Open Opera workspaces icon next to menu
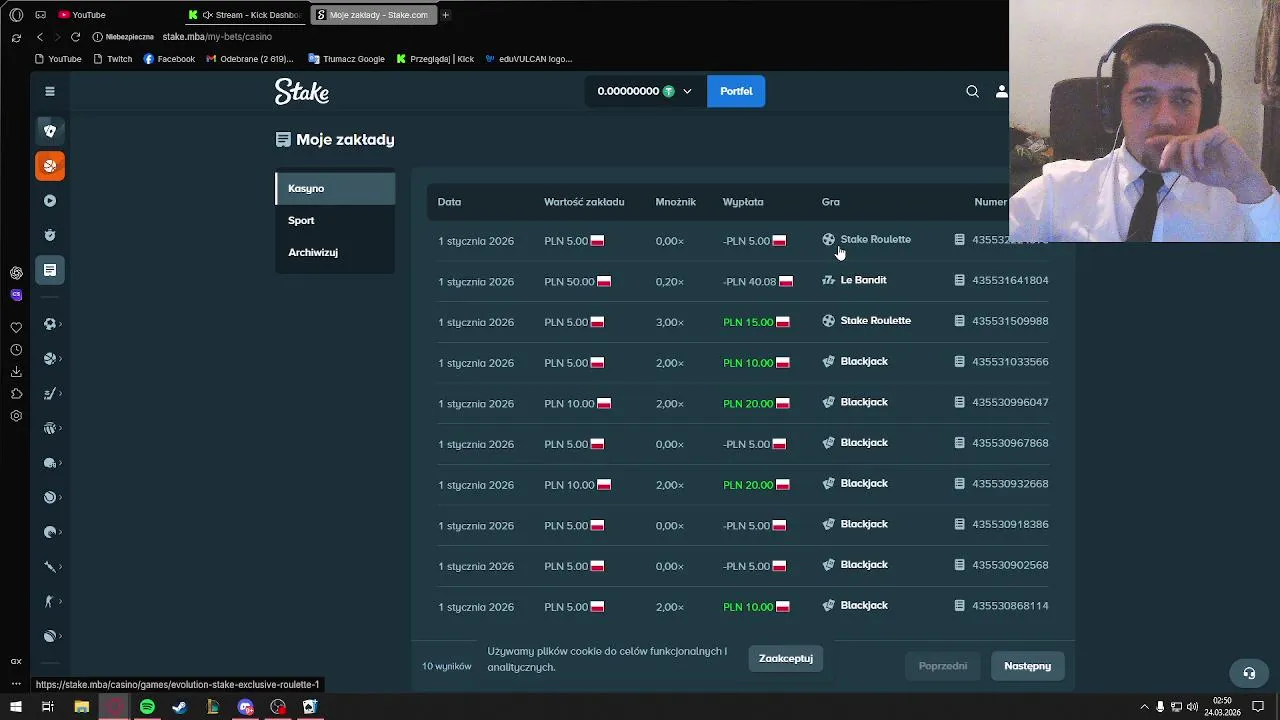The image size is (1280, 720). [40, 15]
